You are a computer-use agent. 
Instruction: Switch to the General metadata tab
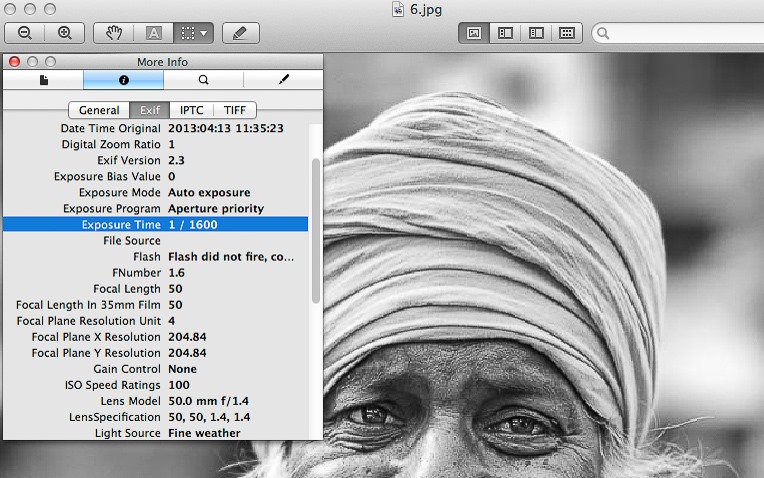(x=99, y=110)
